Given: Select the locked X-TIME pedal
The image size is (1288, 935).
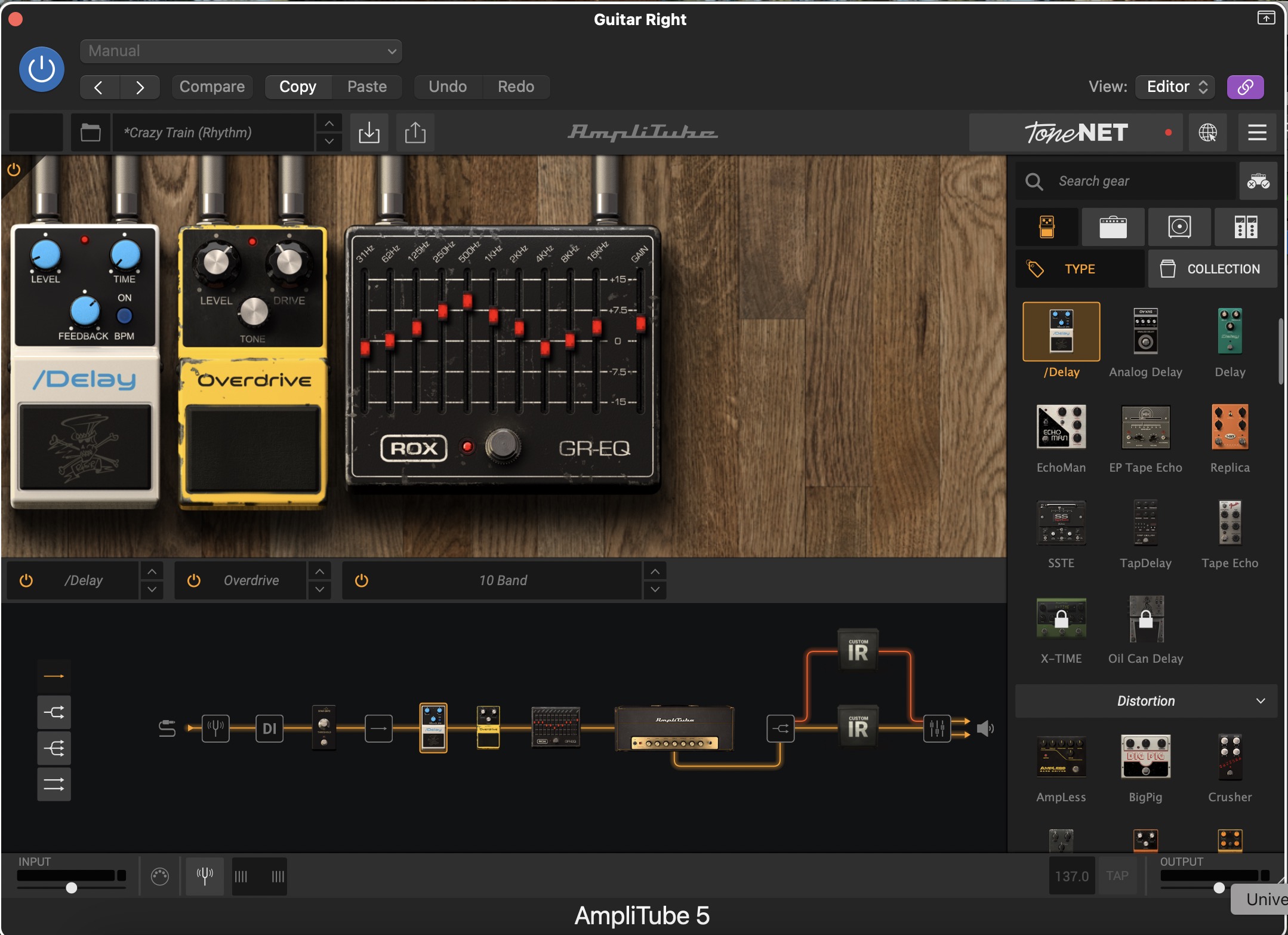Looking at the screenshot, I should [1061, 619].
